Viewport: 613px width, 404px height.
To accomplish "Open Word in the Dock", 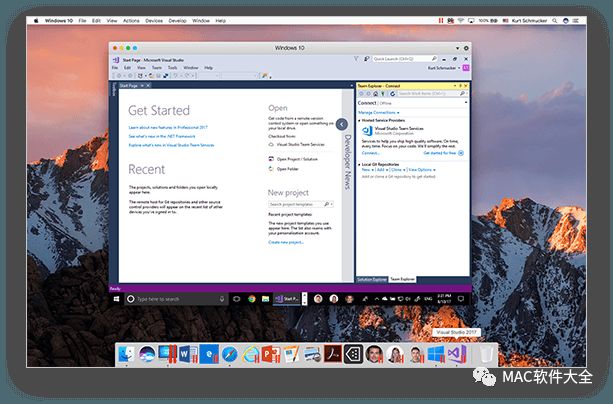I will (x=188, y=354).
